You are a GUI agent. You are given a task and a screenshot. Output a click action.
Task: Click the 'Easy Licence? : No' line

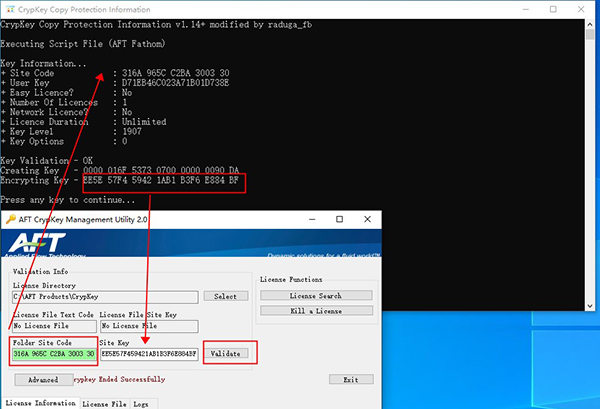[x=67, y=93]
